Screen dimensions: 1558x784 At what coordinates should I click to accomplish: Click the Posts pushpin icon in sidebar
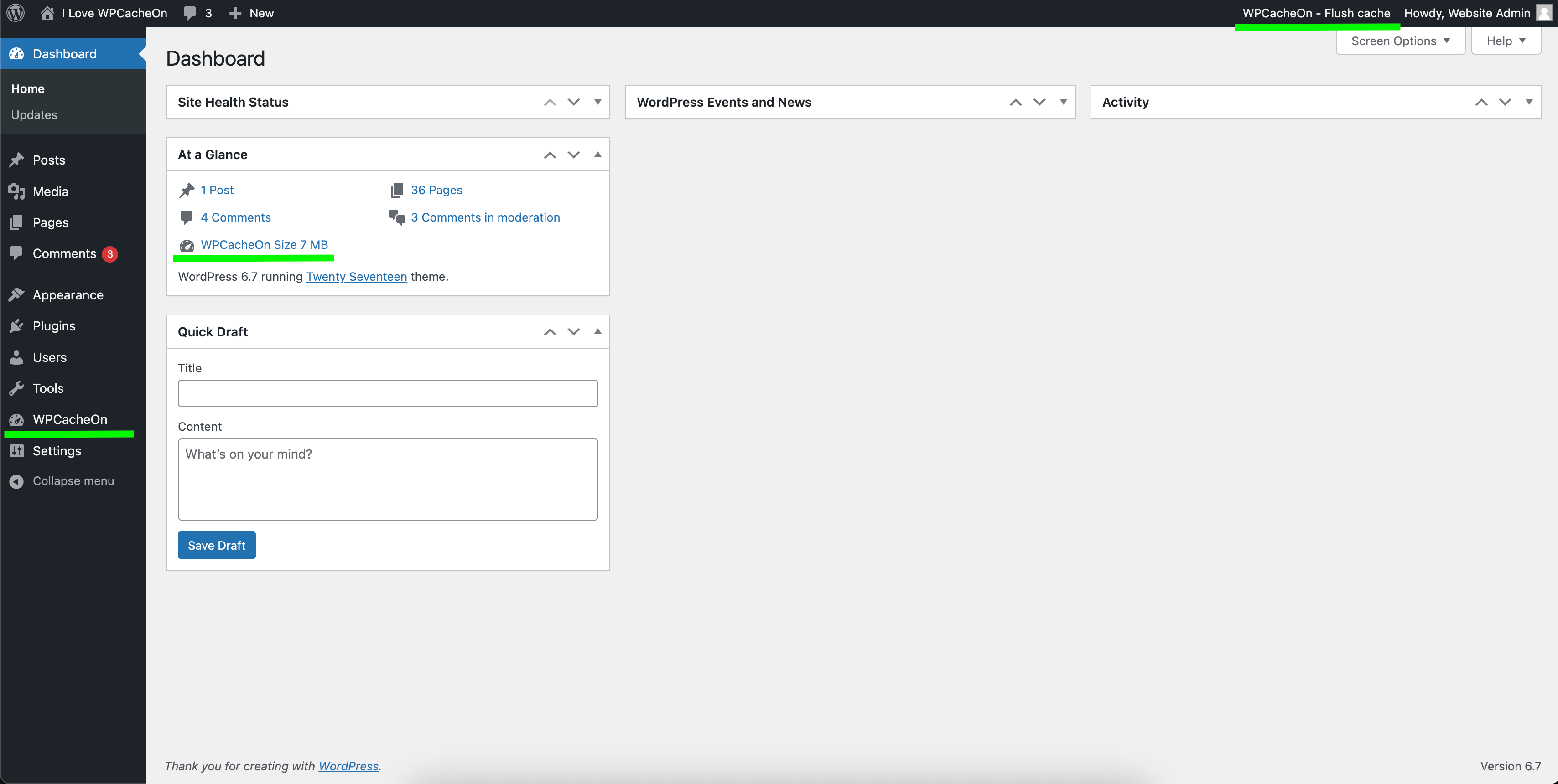pos(16,160)
